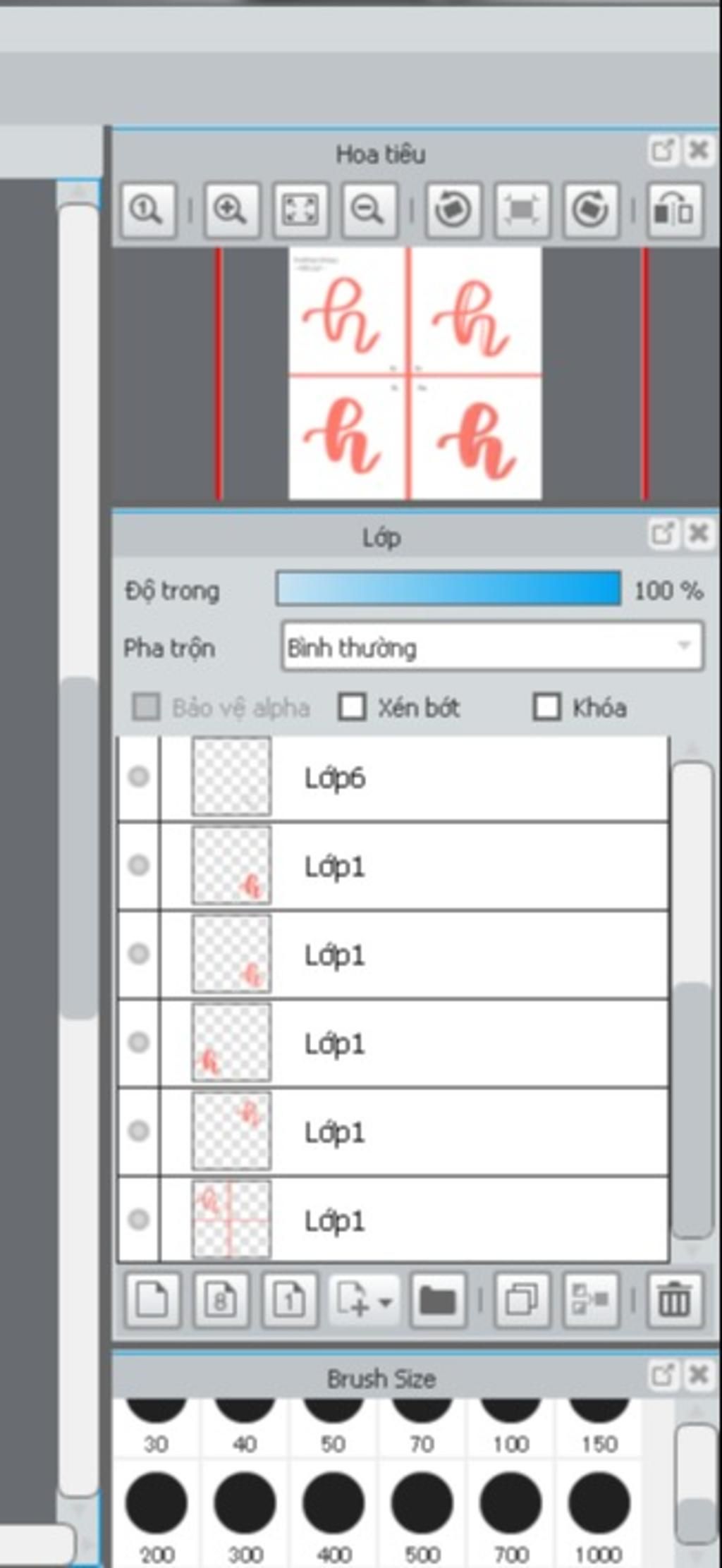Adjust the Độ trong opacity slider
The image size is (722, 1568).
(x=448, y=589)
